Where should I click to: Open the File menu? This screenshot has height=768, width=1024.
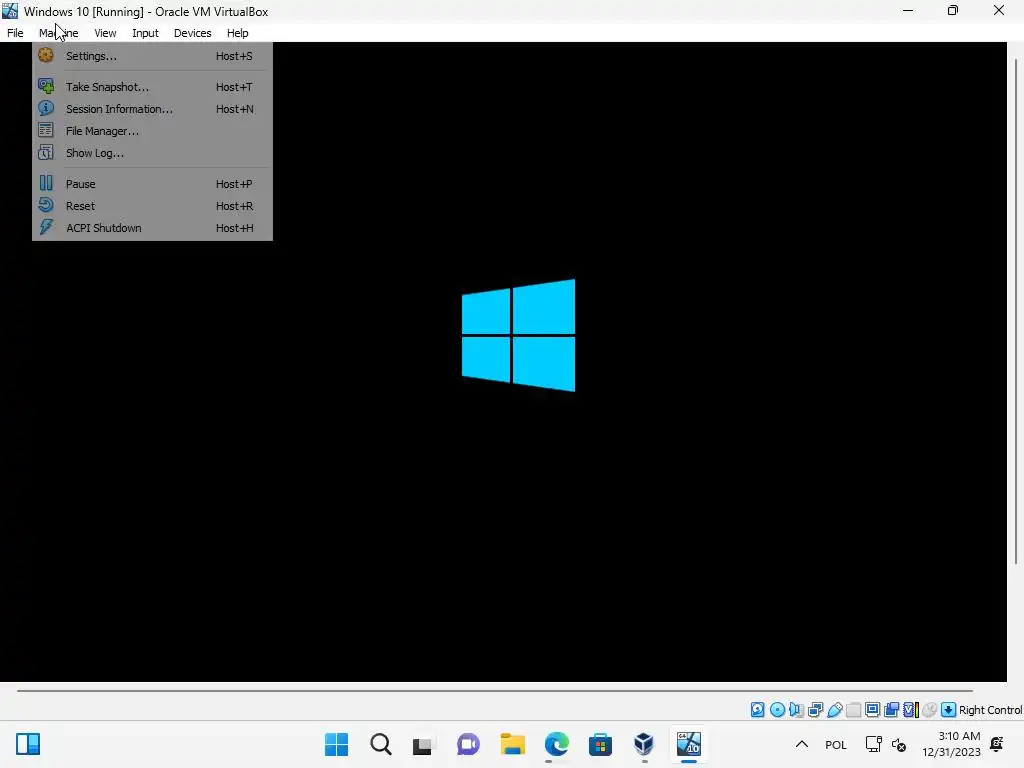pyautogui.click(x=15, y=33)
